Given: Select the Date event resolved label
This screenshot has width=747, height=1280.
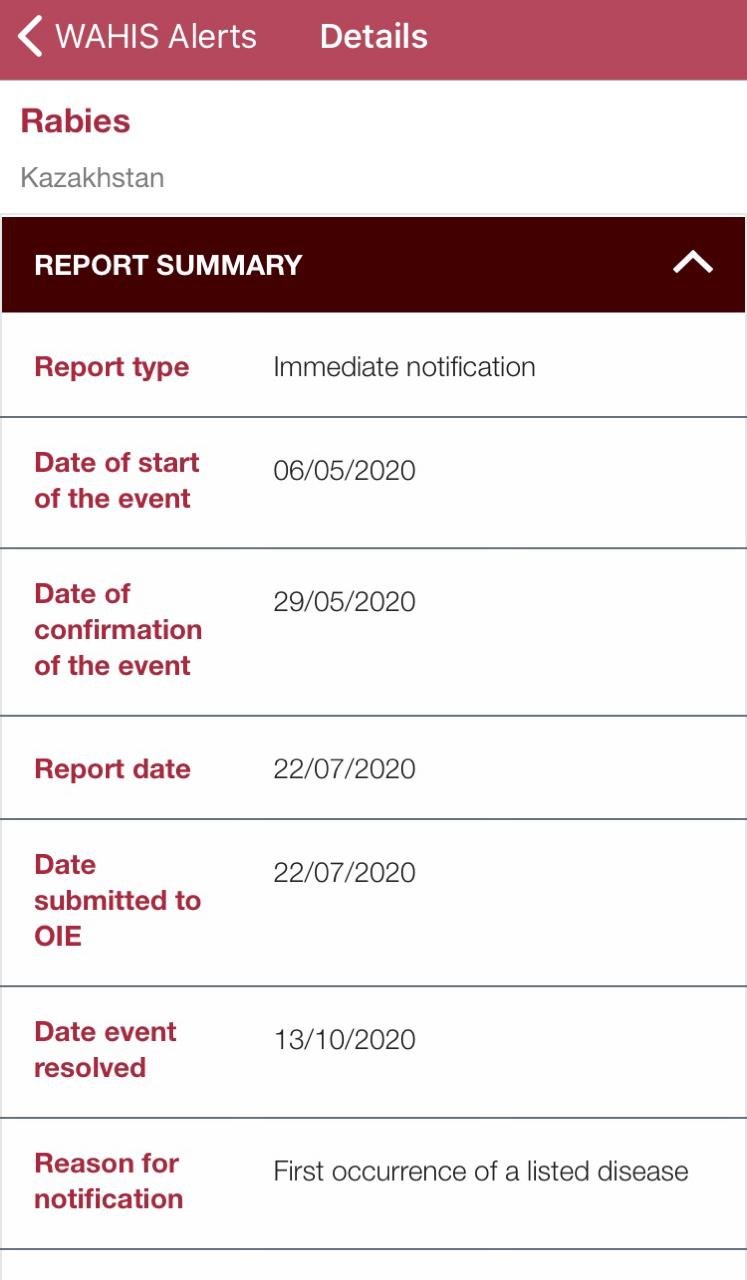Looking at the screenshot, I should pyautogui.click(x=105, y=1050).
